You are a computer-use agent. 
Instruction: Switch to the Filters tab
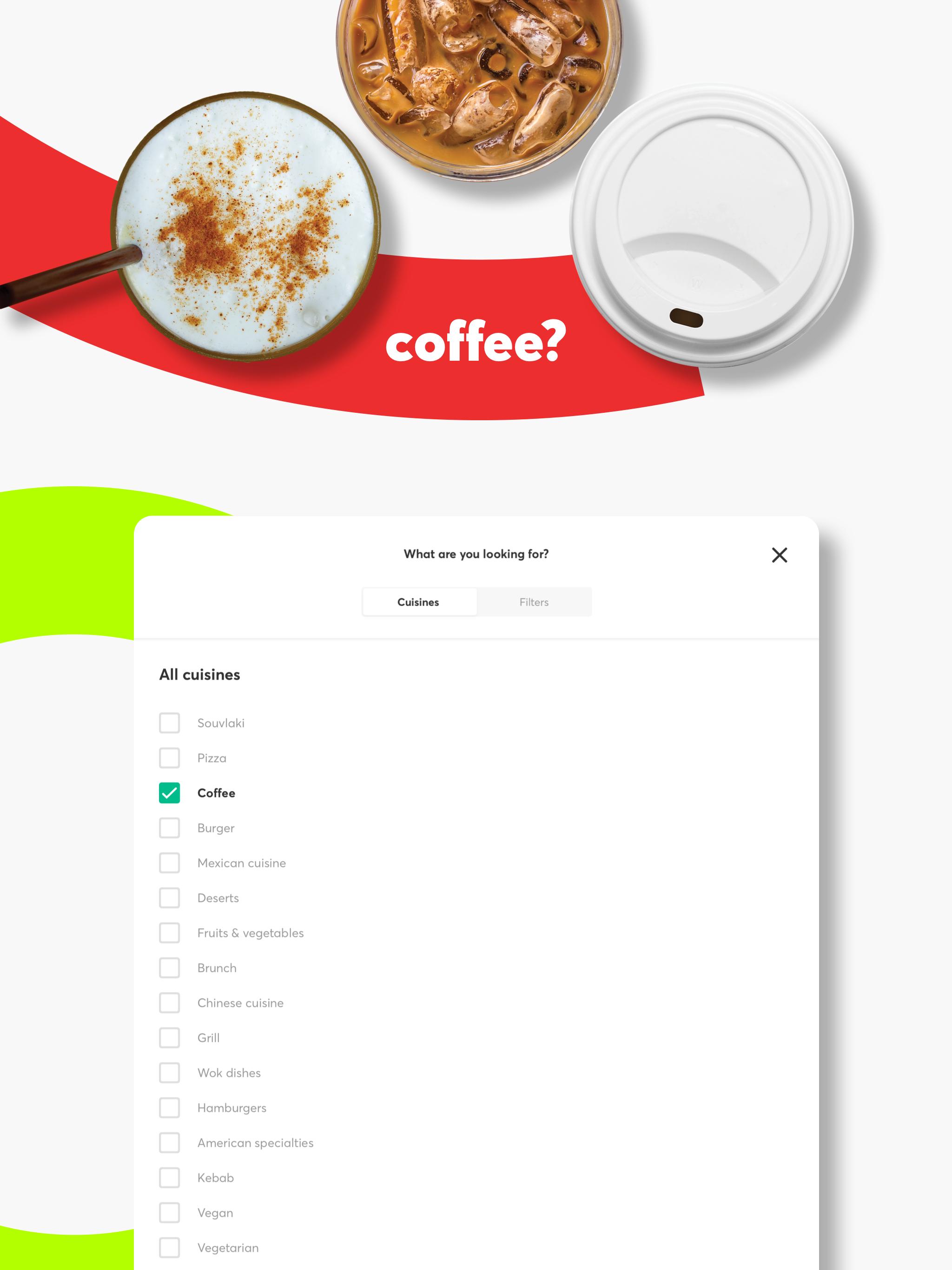pyautogui.click(x=533, y=601)
